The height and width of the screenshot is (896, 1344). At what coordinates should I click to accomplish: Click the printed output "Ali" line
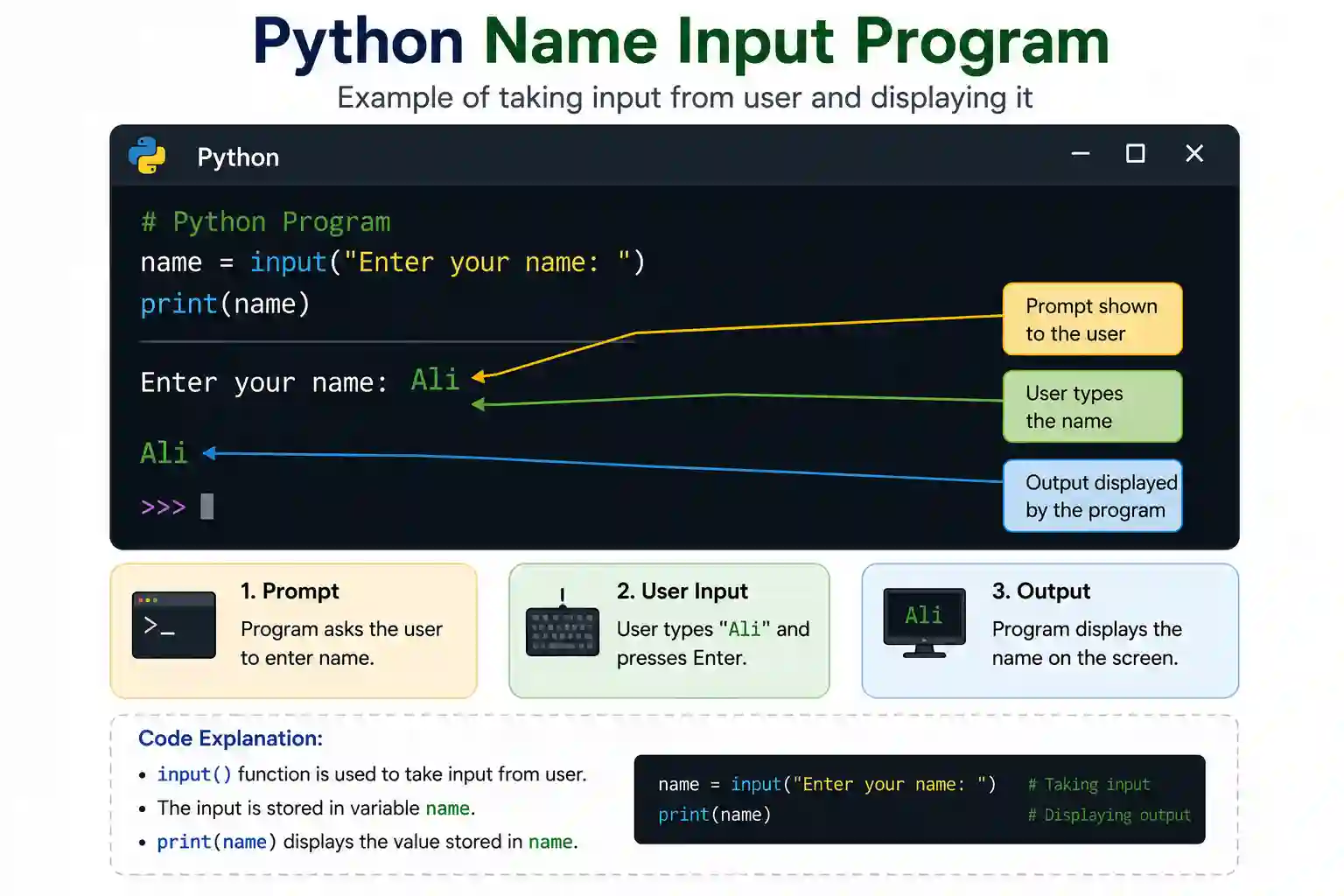click(164, 453)
